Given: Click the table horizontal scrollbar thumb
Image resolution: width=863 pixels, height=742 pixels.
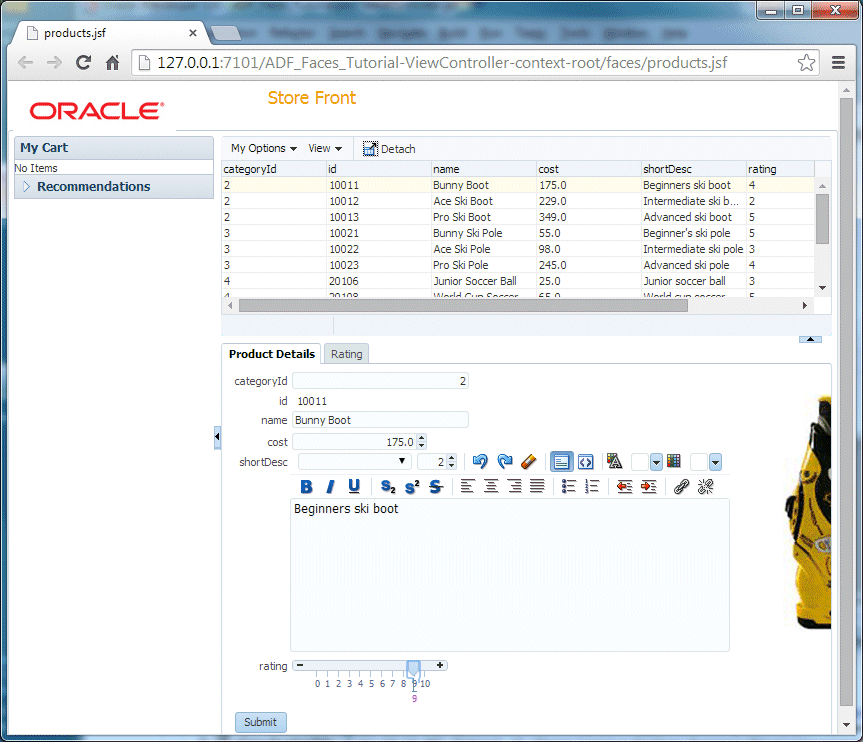Looking at the screenshot, I should (x=463, y=306).
